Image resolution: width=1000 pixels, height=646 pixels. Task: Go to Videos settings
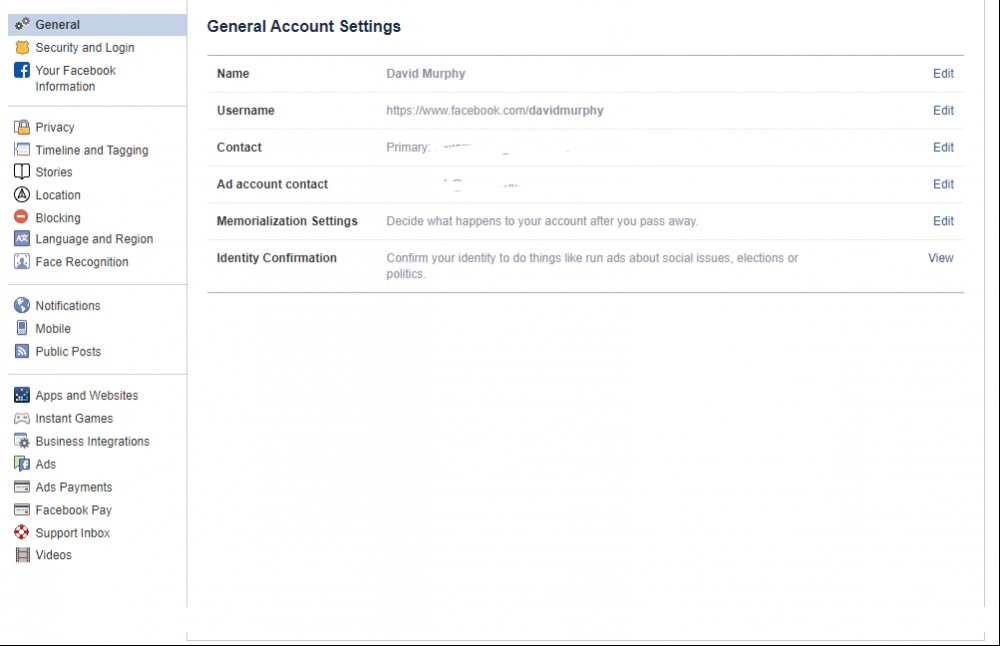pyautogui.click(x=54, y=555)
